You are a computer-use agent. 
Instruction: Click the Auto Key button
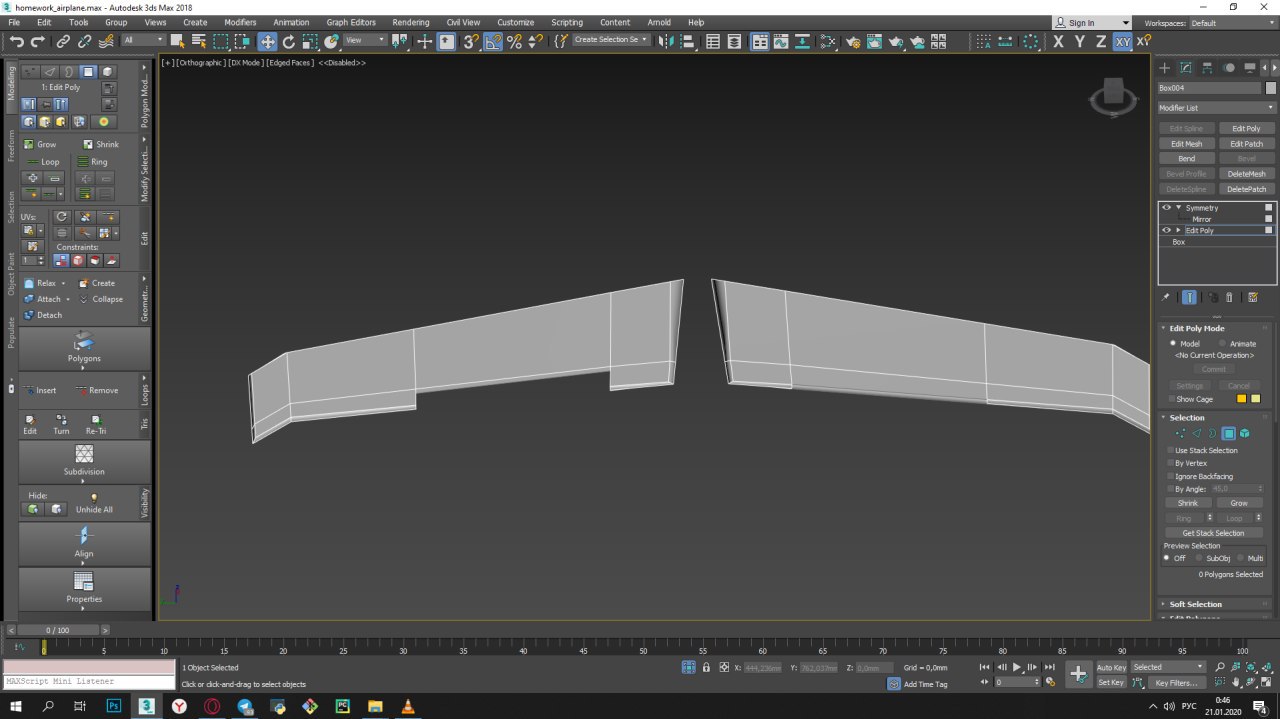[1111, 667]
